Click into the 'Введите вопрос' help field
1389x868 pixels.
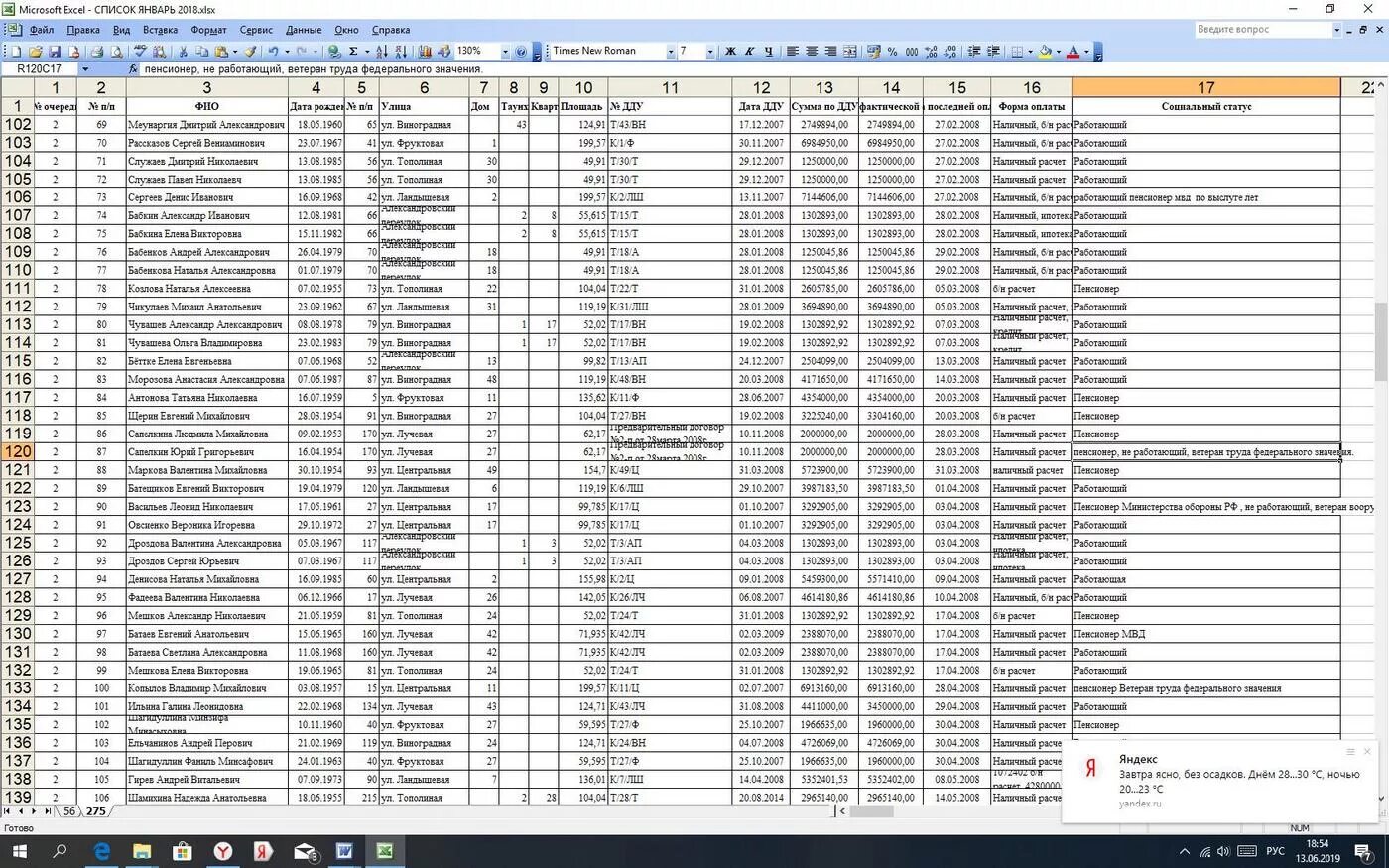pos(1262,30)
